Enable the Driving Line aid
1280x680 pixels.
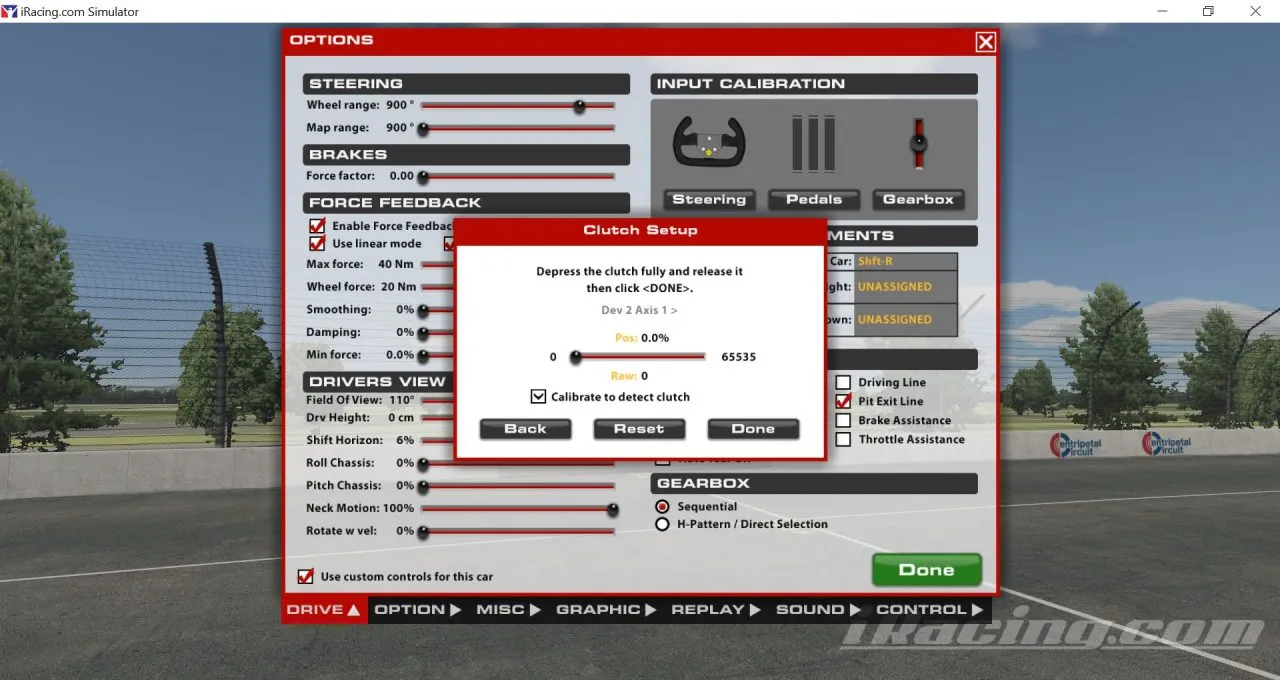pos(843,382)
